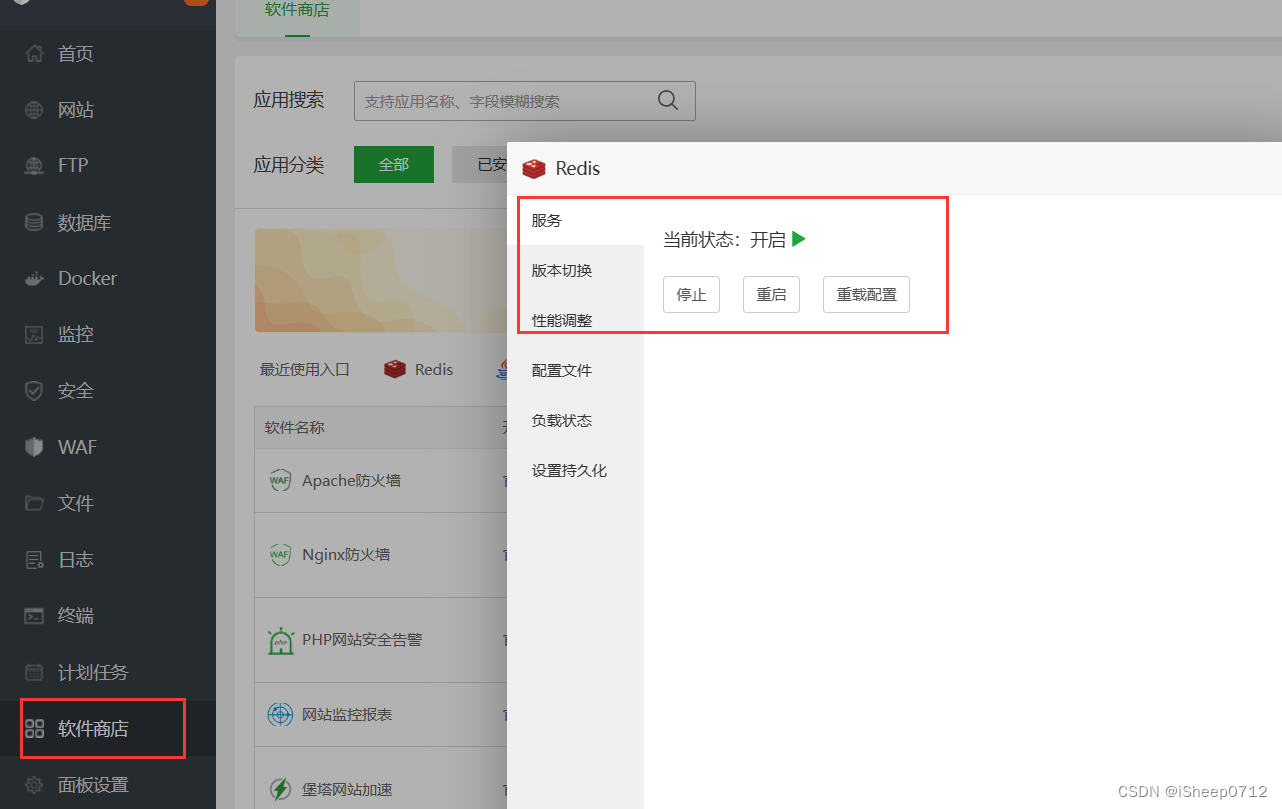Click the calendar icon beside 计划任务

click(x=35, y=672)
